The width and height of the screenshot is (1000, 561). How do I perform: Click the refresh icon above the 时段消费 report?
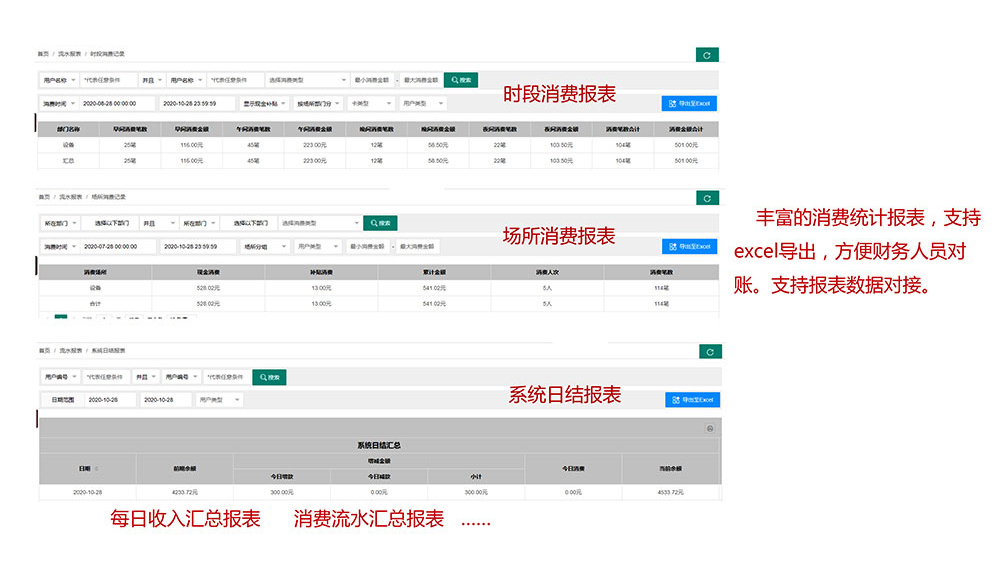(x=707, y=55)
